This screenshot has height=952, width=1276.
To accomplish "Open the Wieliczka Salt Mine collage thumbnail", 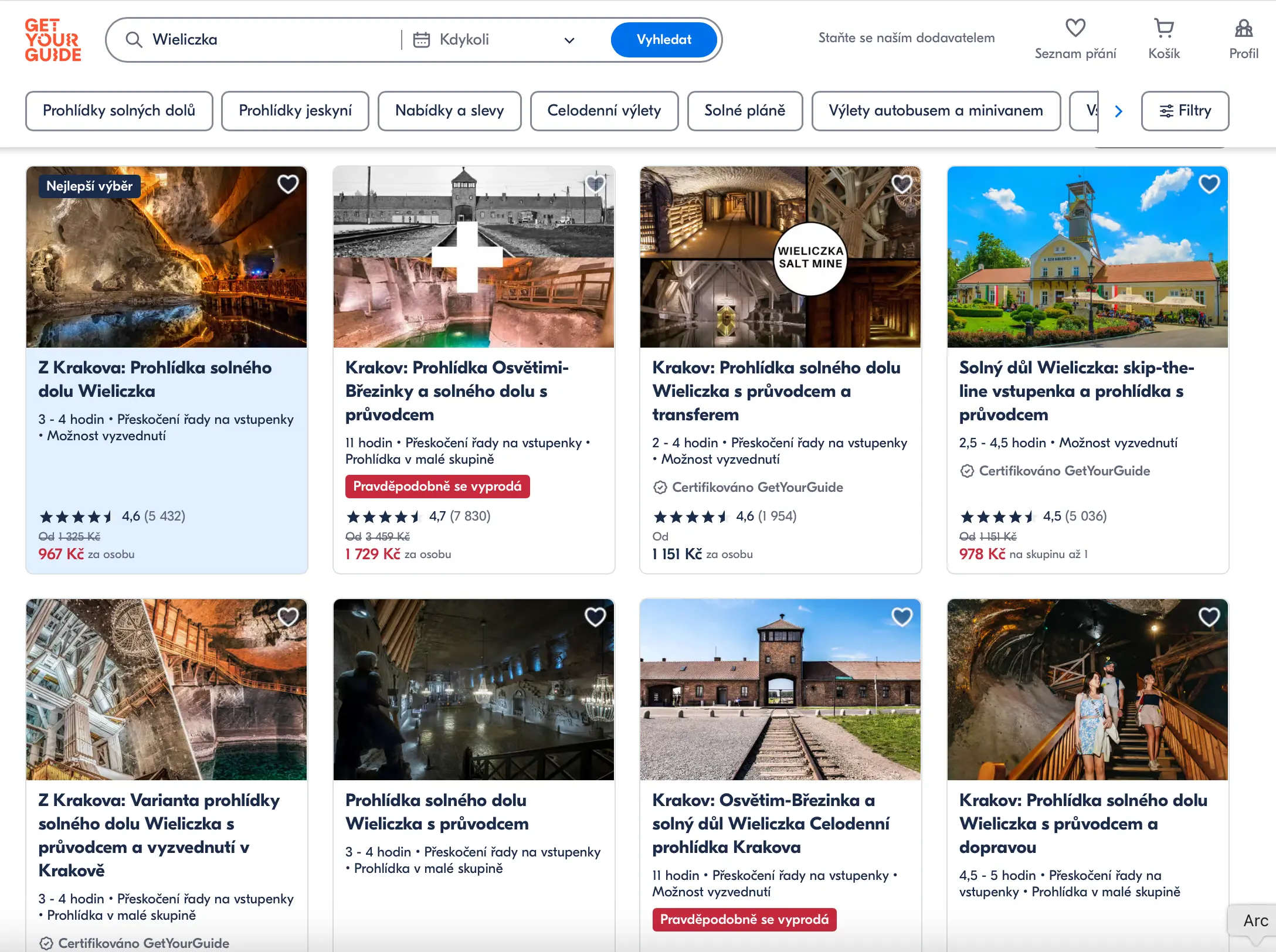I will (780, 257).
